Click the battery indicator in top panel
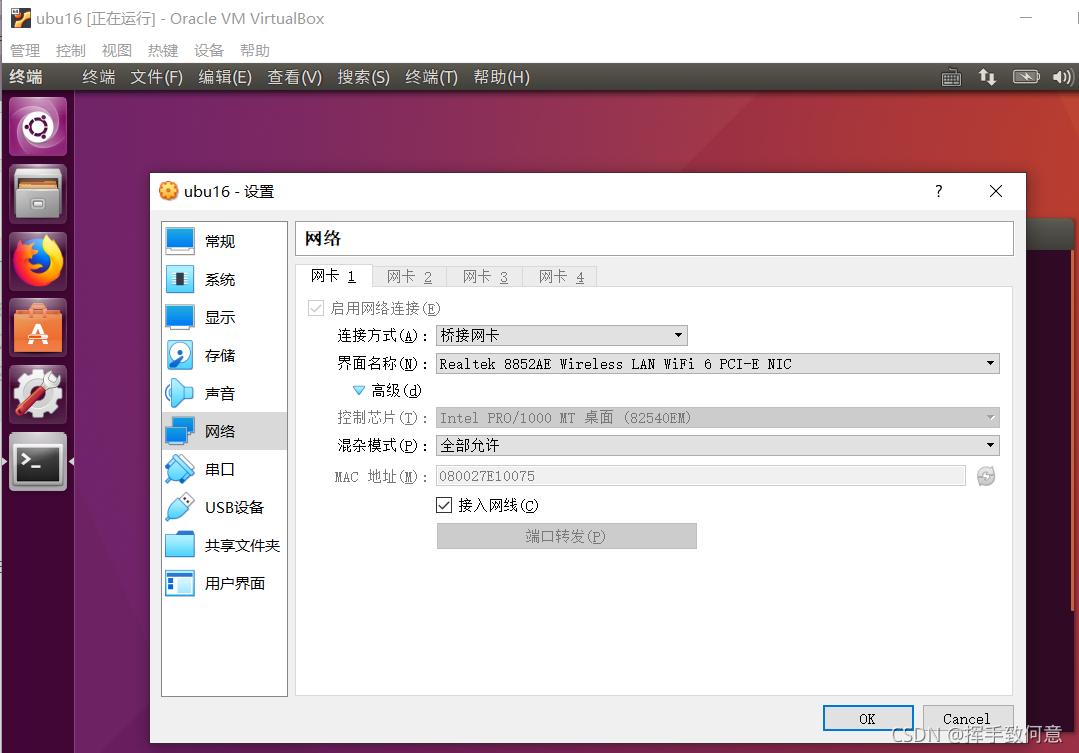The width and height of the screenshot is (1079, 753). (1026, 77)
